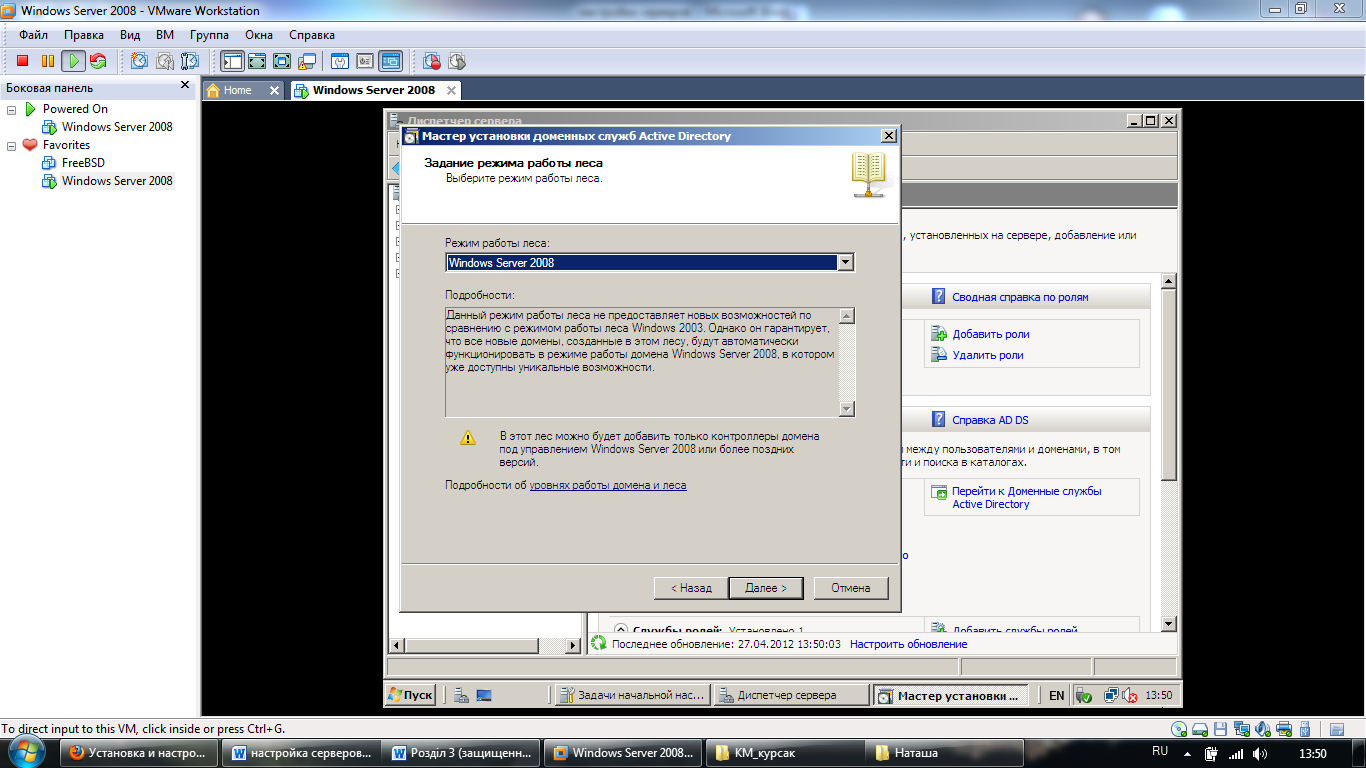Click the message log icon in the VMware status bar
The image size is (1366, 768).
tap(1336, 729)
